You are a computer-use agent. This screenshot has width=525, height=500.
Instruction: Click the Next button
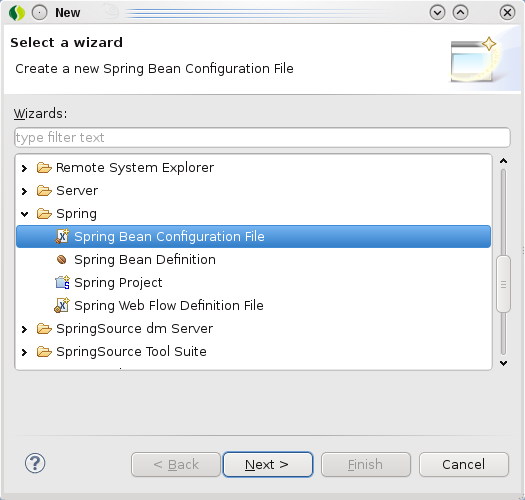pyautogui.click(x=268, y=465)
